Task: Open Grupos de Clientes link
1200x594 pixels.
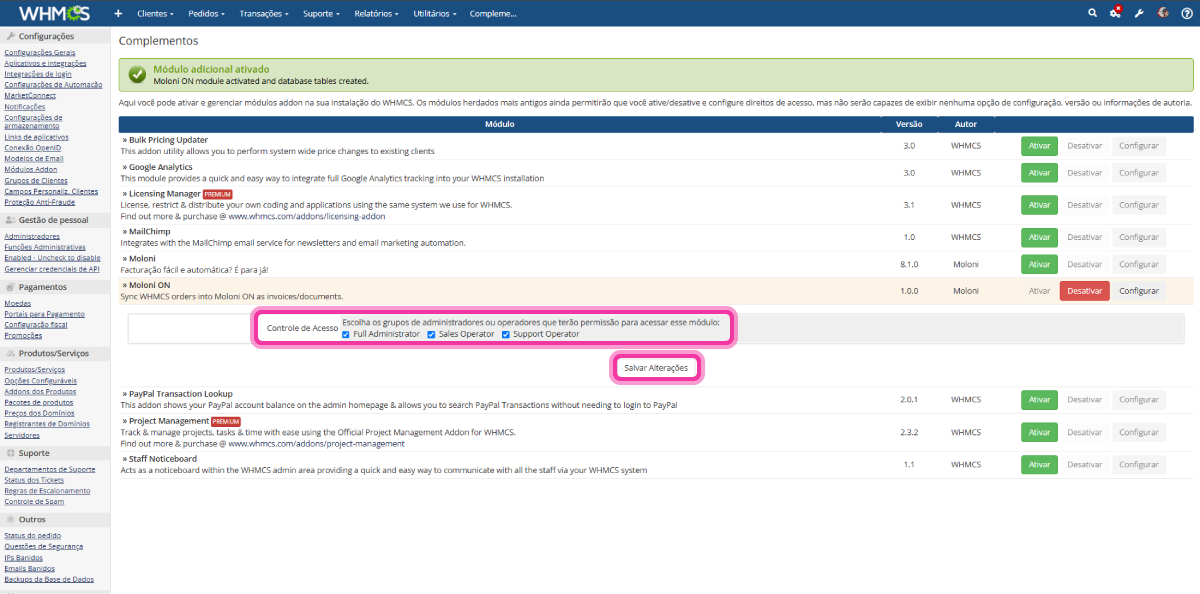Action: click(36, 180)
